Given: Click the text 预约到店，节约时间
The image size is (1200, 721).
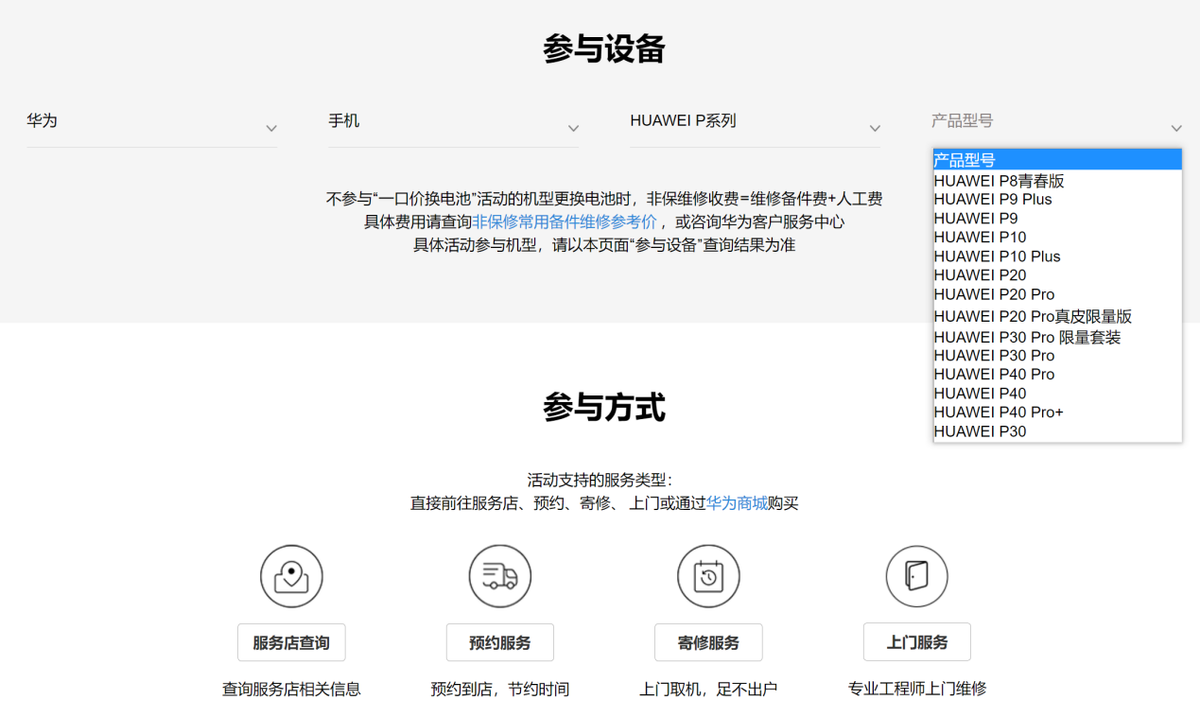Looking at the screenshot, I should 500,689.
